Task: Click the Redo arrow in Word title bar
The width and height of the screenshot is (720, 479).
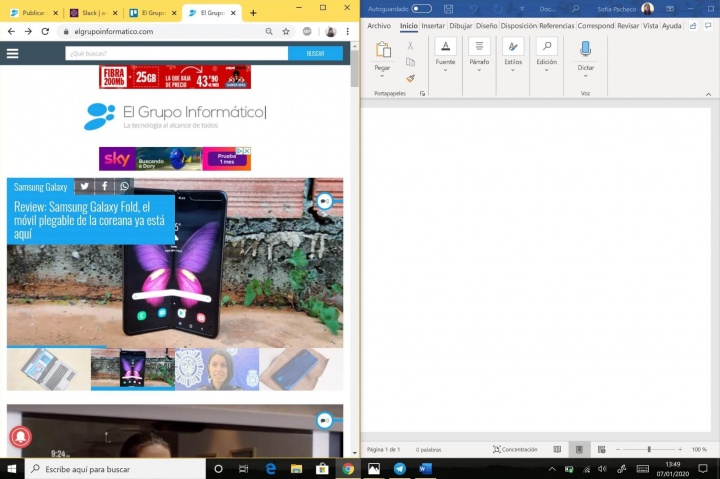Action: pyautogui.click(x=498, y=9)
